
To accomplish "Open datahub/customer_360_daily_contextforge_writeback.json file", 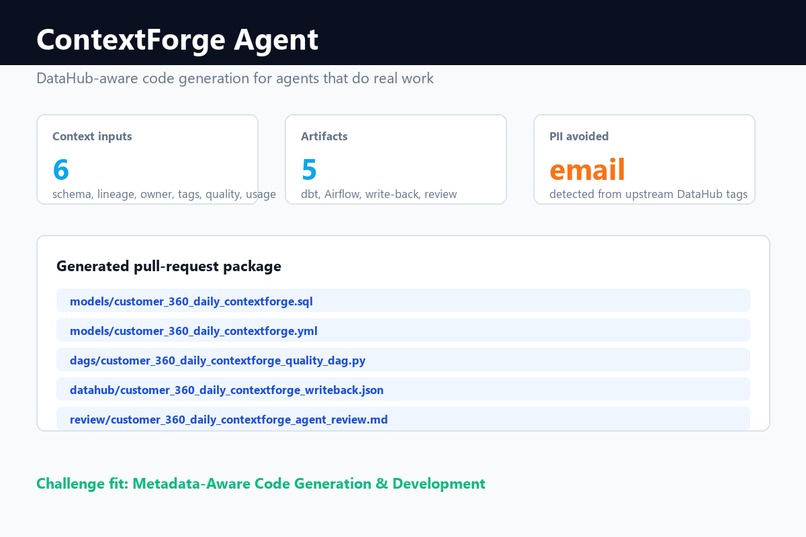I will click(x=403, y=390).
